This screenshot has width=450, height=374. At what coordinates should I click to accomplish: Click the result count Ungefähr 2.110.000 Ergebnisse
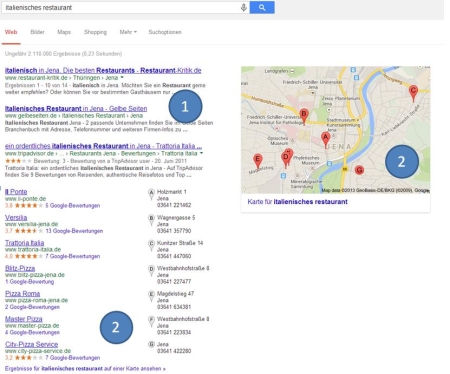click(63, 54)
